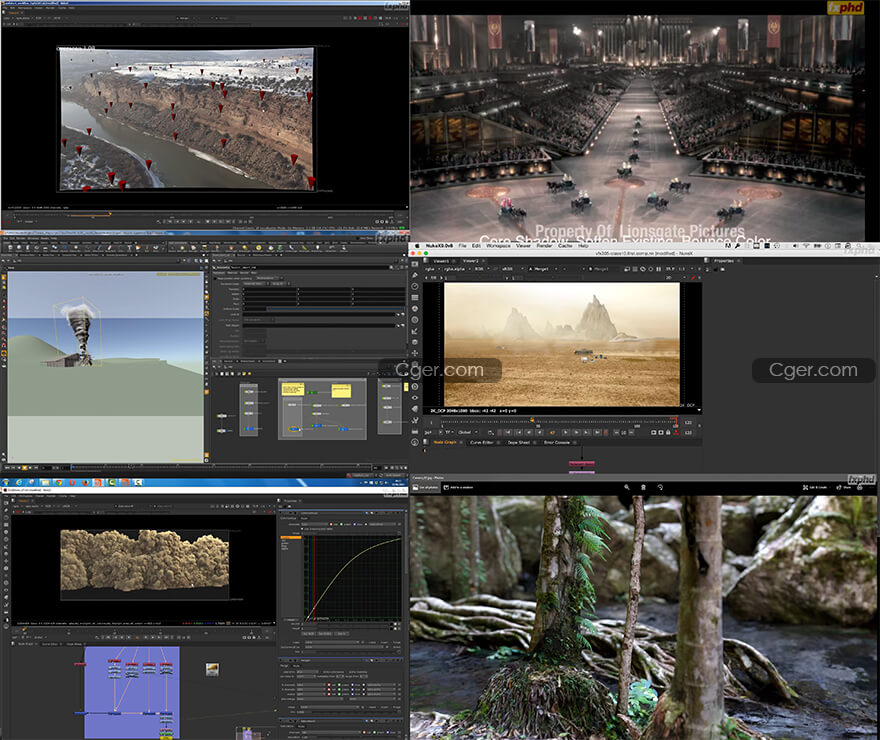This screenshot has width=880, height=740.
Task: Open Keyer nodes menu in macOS NukeX toolbar
Action: pos(415,331)
